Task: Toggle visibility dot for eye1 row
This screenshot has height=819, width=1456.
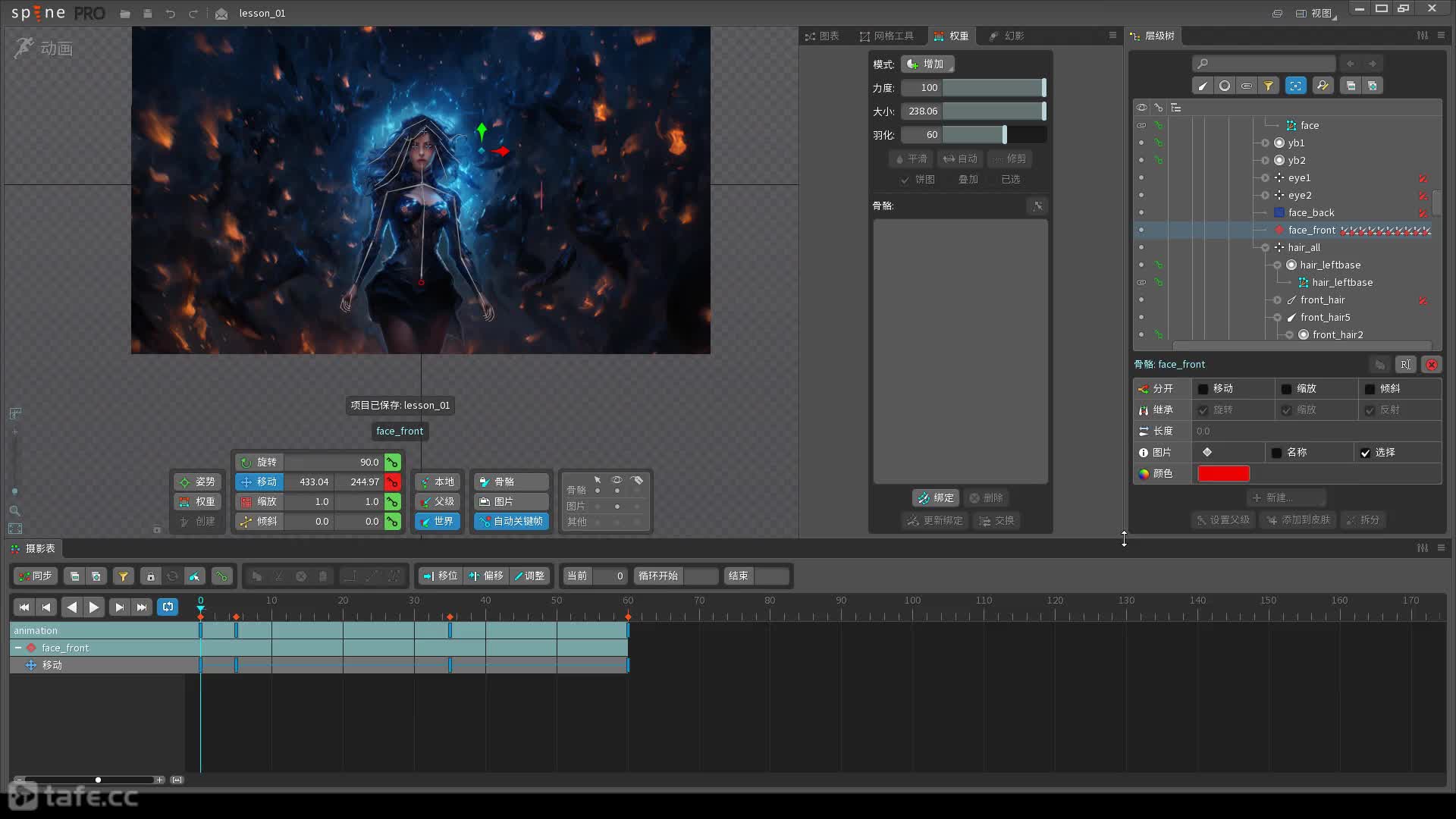Action: (1141, 177)
